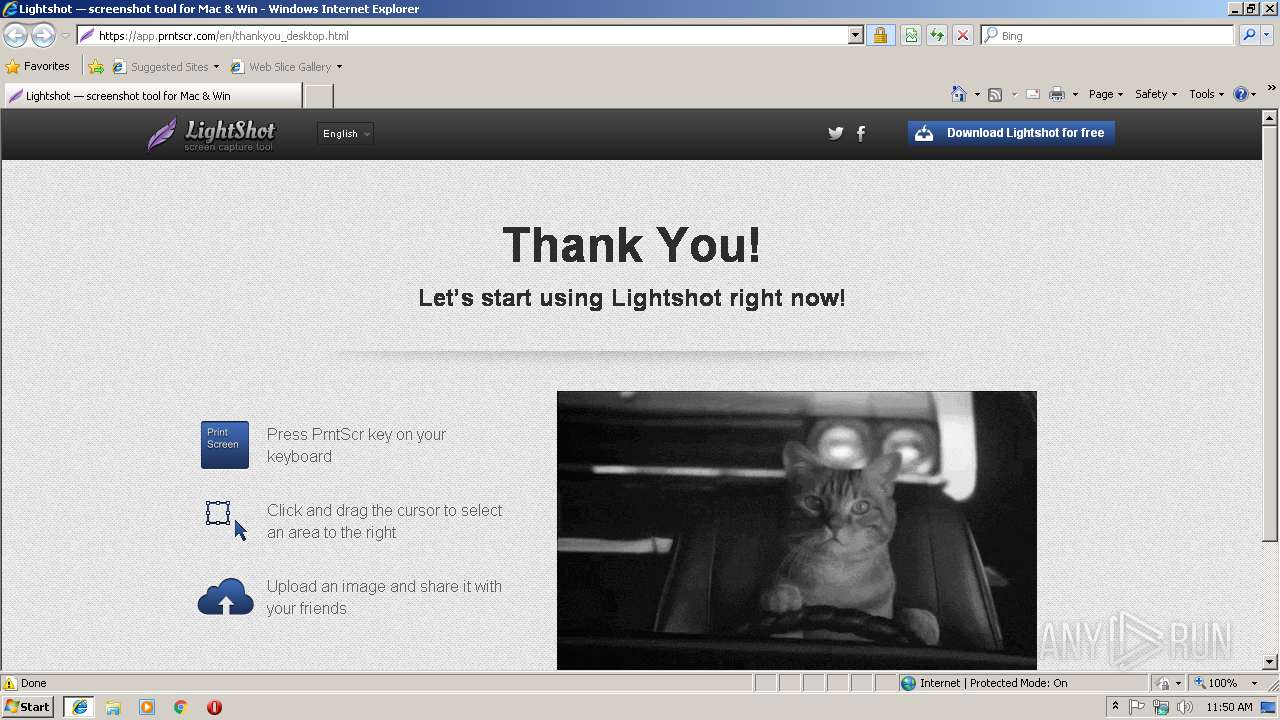Open the search provider dropdown arrow
1280x720 pixels.
click(1267, 35)
